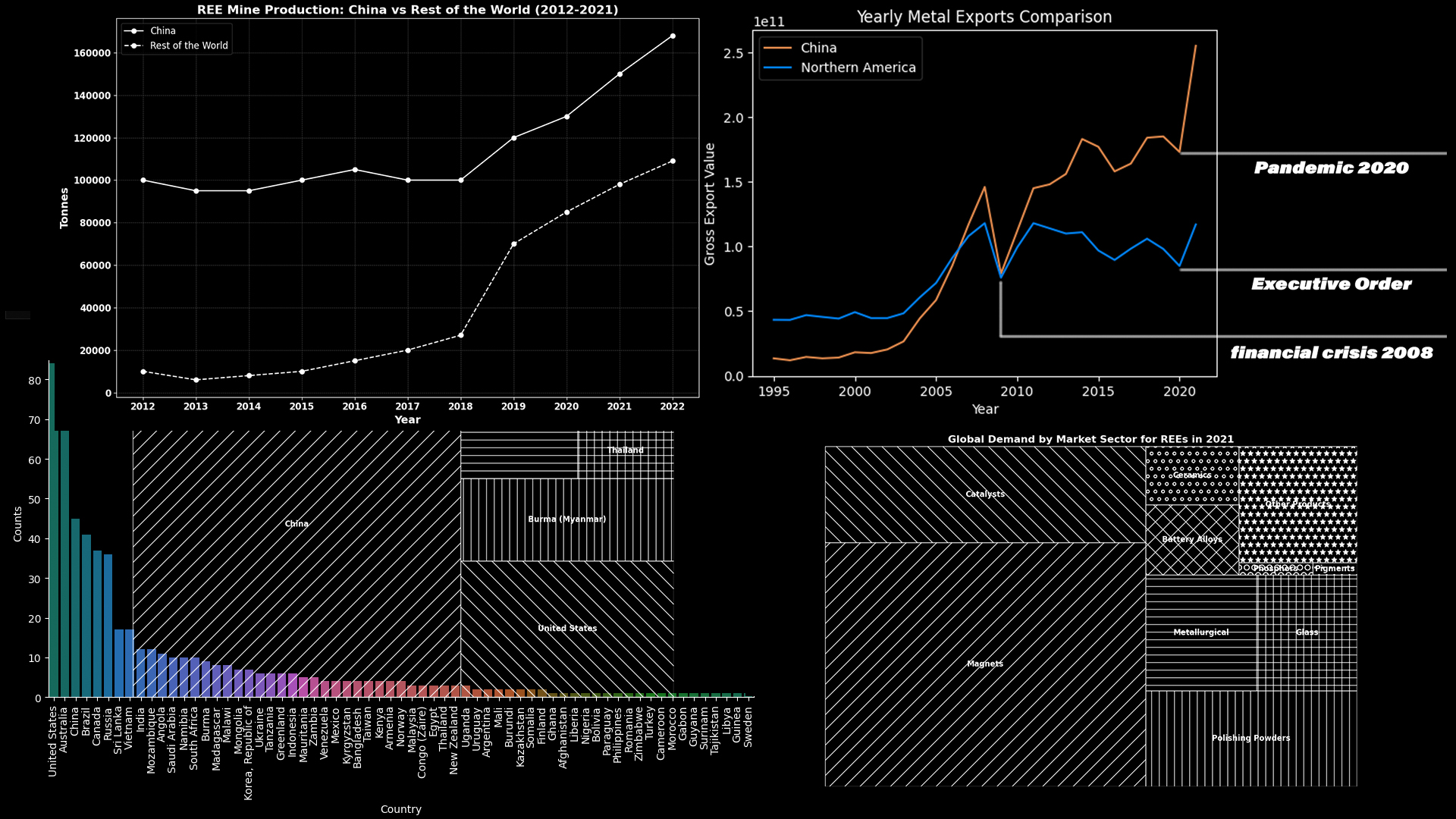Click the Saudi Arabia bar label
Image resolution: width=1456 pixels, height=819 pixels.
point(172,740)
